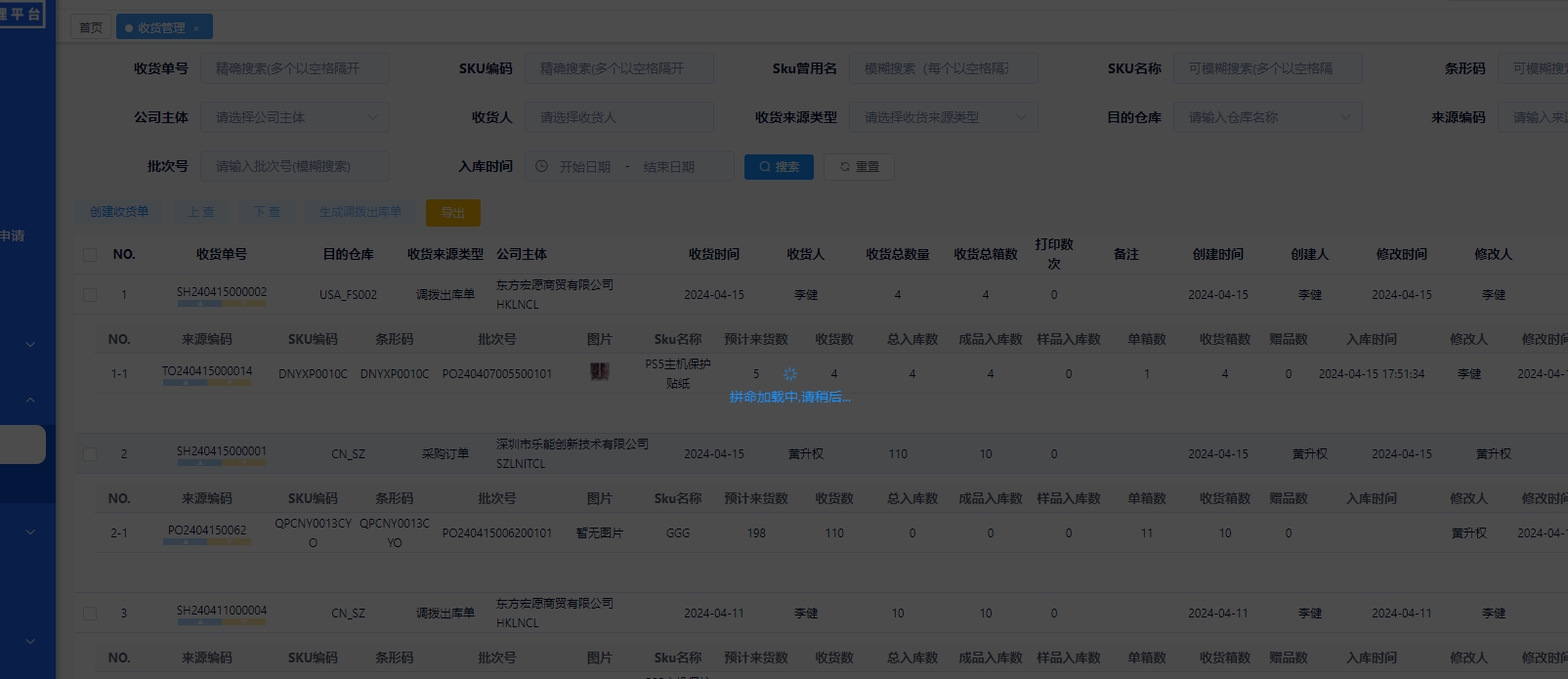Open the PS5主机保护贴纸 product image thumbnail
The image size is (1568, 679).
(x=599, y=372)
